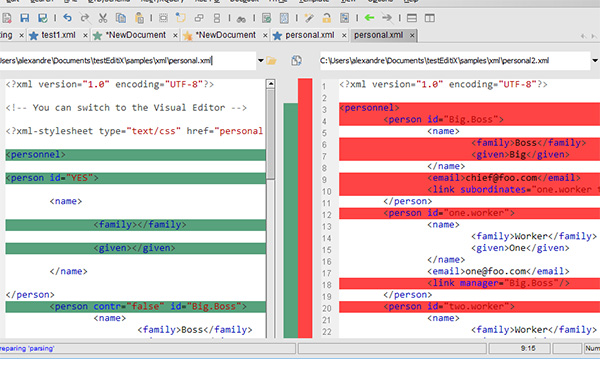This screenshot has width=600, height=365.
Task: Expand the left file path dropdown
Action: (261, 60)
